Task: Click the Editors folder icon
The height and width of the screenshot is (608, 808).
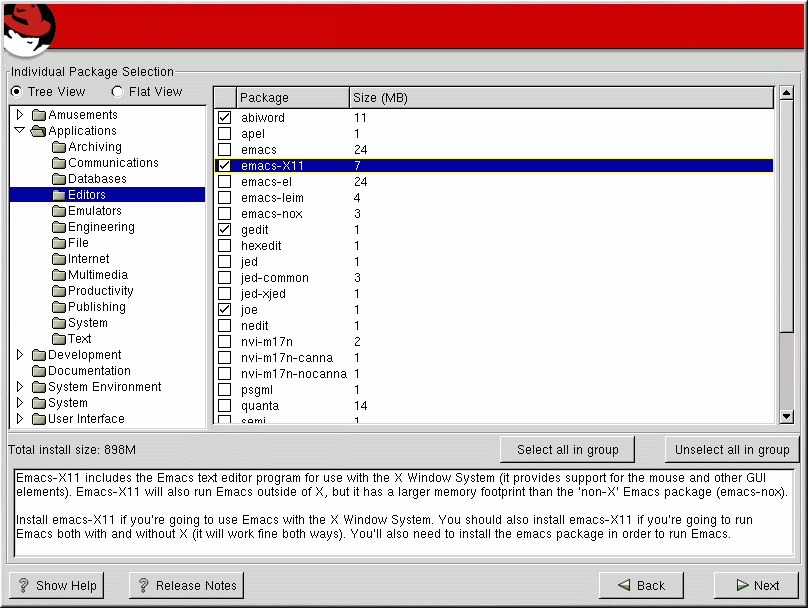Action: (x=59, y=195)
